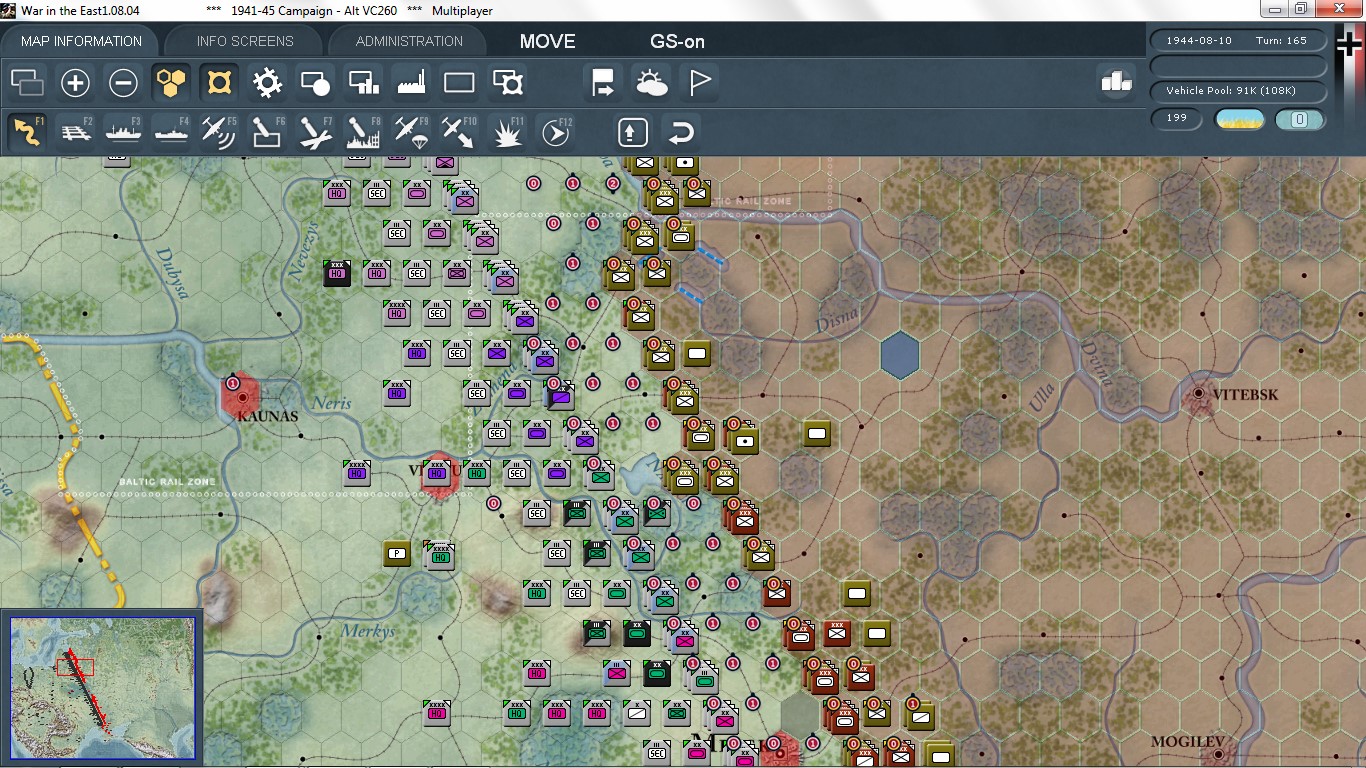Select the Vitebsk city marker

[1199, 395]
